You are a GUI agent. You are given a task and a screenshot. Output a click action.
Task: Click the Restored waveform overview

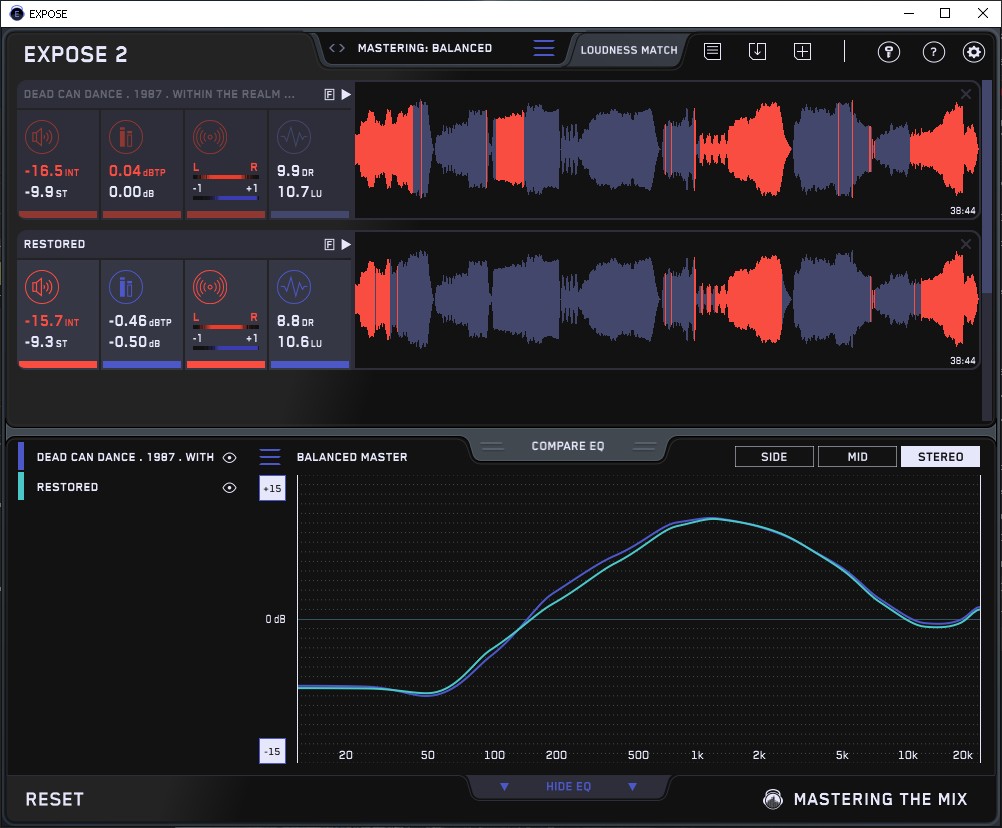667,300
